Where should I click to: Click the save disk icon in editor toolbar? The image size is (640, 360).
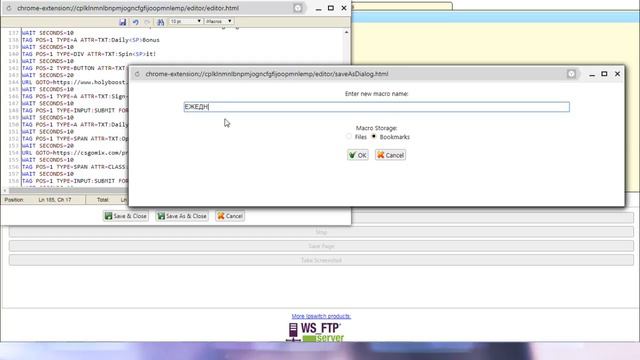(x=122, y=22)
